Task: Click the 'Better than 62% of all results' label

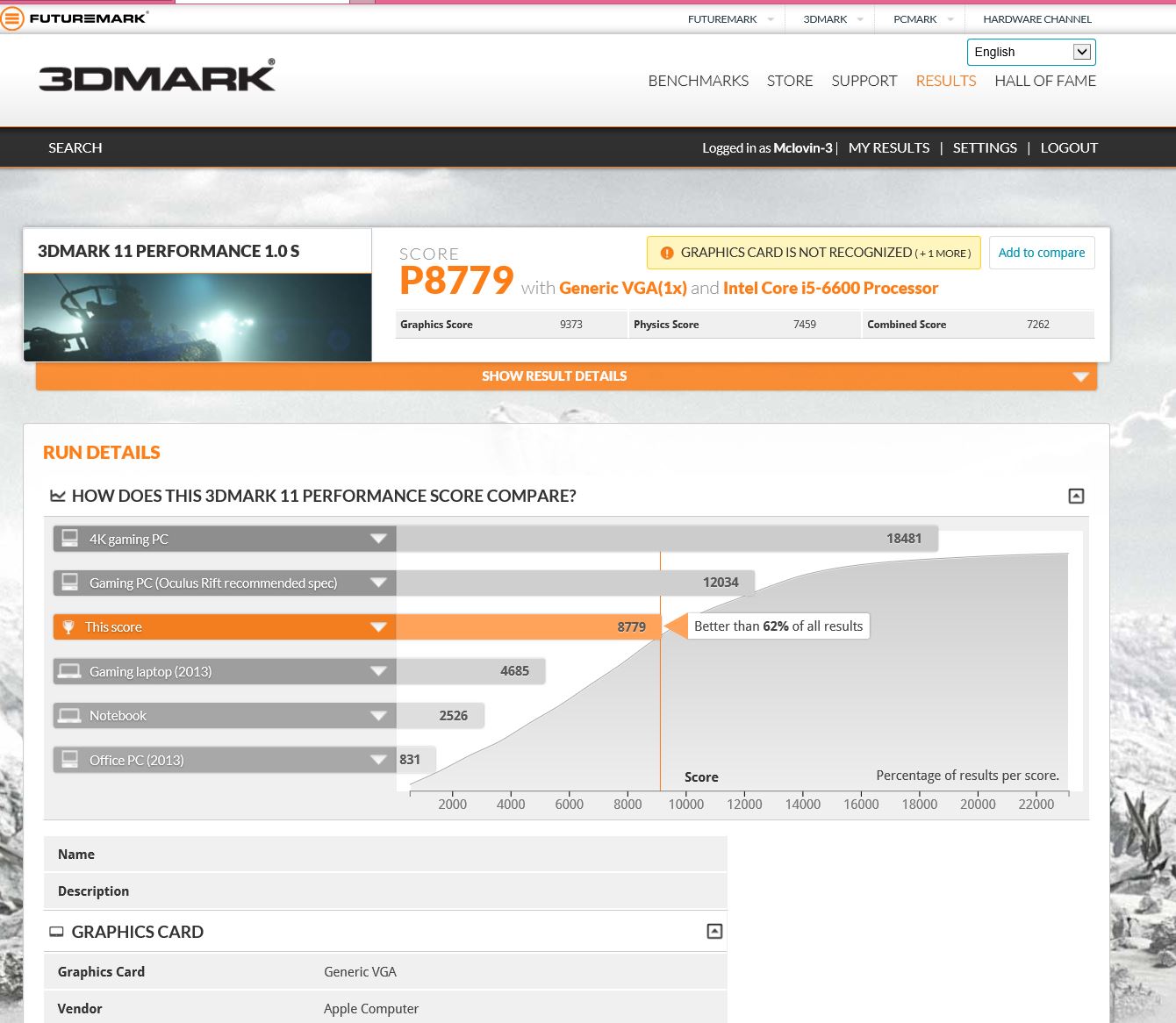Action: 778,626
